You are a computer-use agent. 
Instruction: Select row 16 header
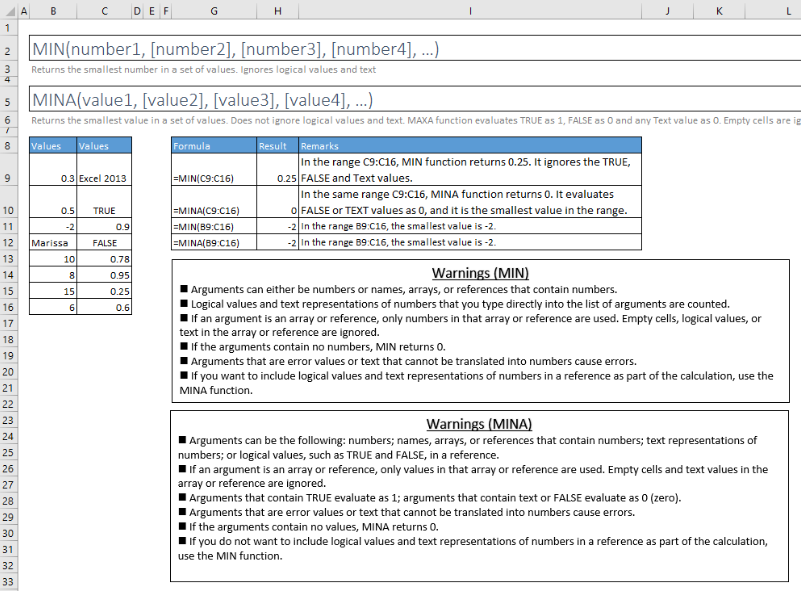[x=8, y=307]
